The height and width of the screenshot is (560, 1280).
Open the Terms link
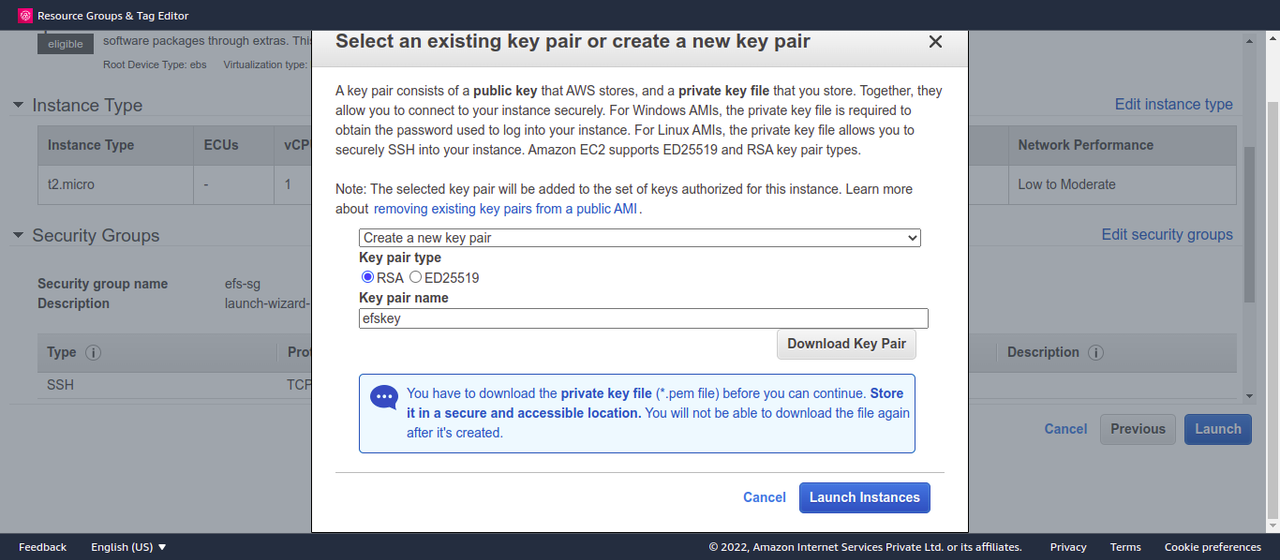(x=1125, y=547)
